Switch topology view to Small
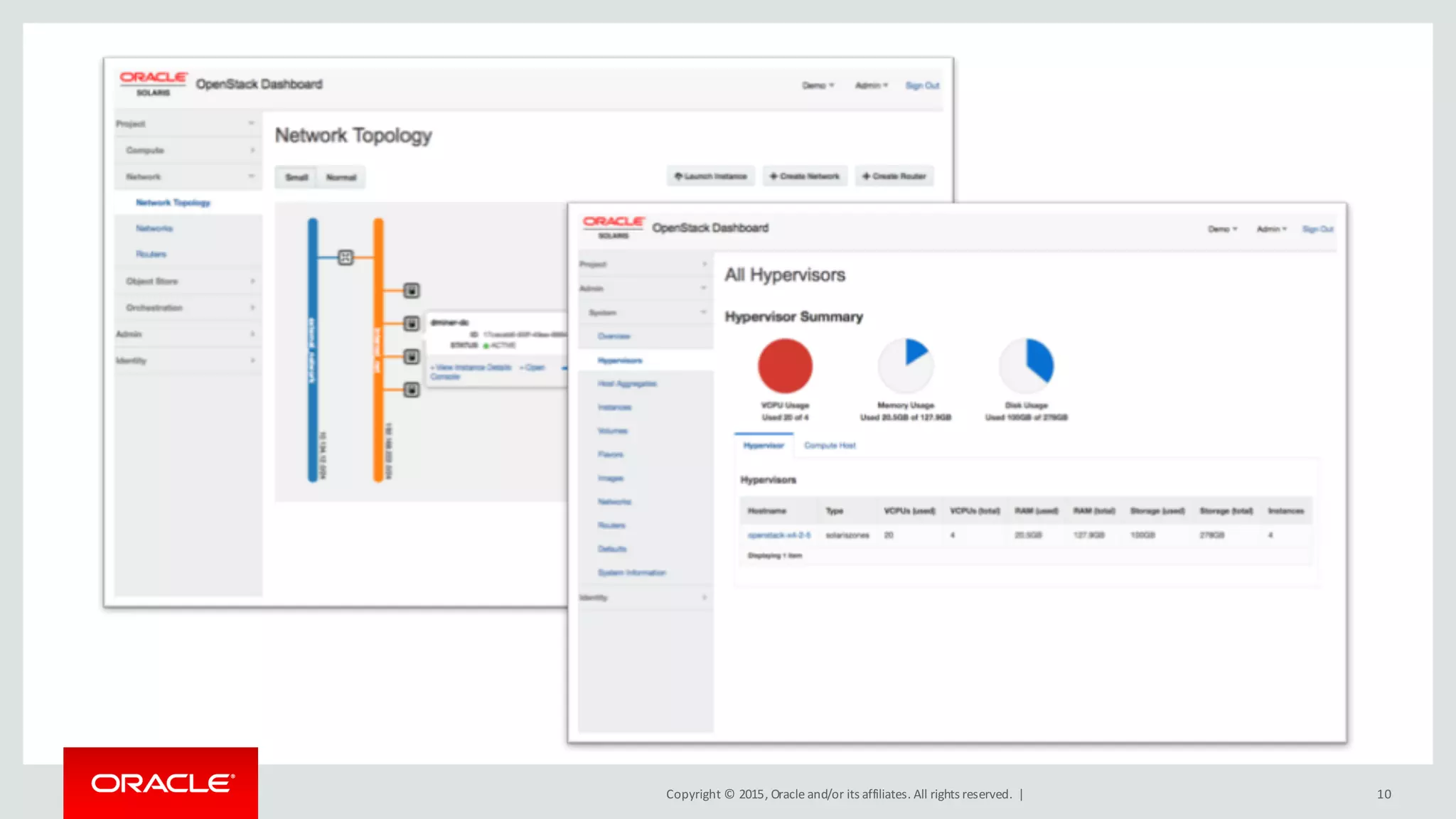The image size is (1456, 819). [x=296, y=177]
